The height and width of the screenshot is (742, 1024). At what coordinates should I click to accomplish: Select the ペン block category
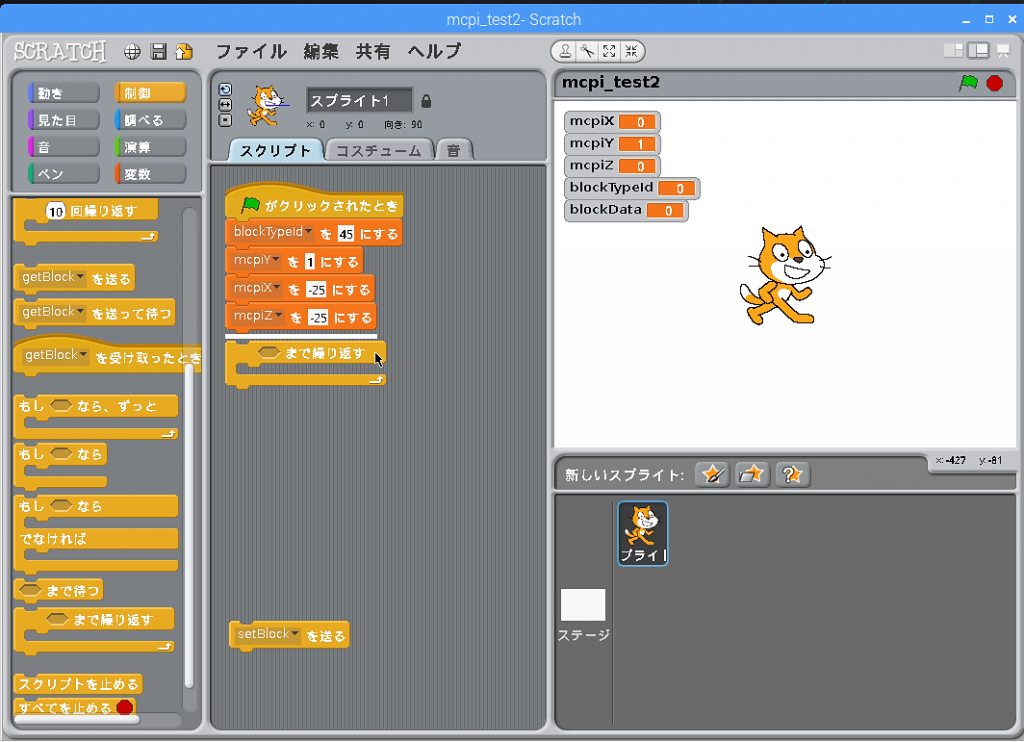(63, 173)
